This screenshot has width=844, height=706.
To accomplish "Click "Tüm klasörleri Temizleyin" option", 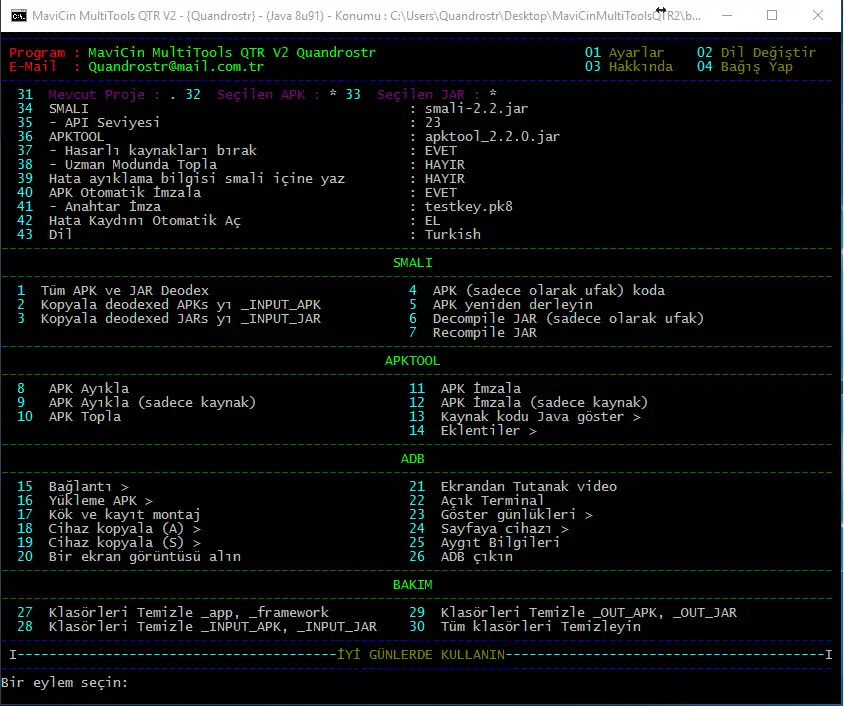I will click(x=540, y=626).
